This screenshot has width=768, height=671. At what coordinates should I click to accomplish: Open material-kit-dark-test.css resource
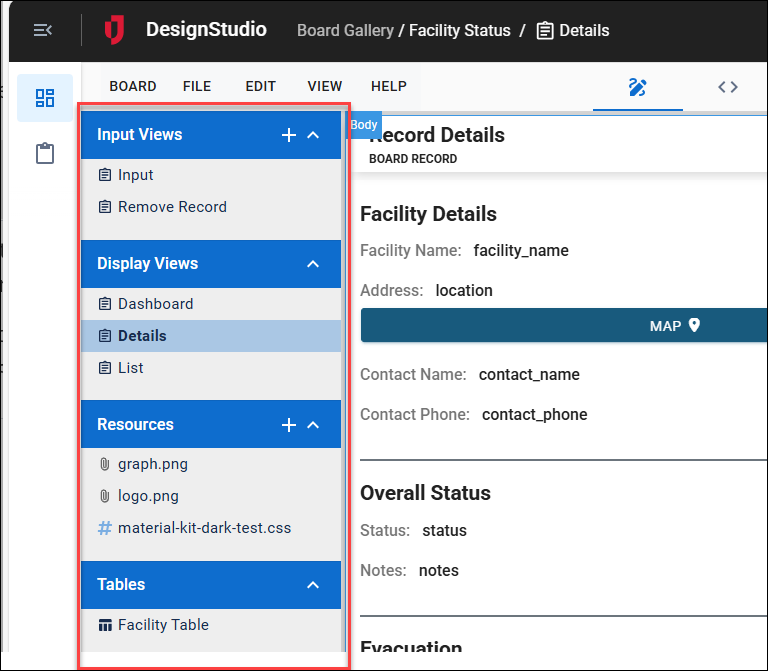click(x=204, y=528)
